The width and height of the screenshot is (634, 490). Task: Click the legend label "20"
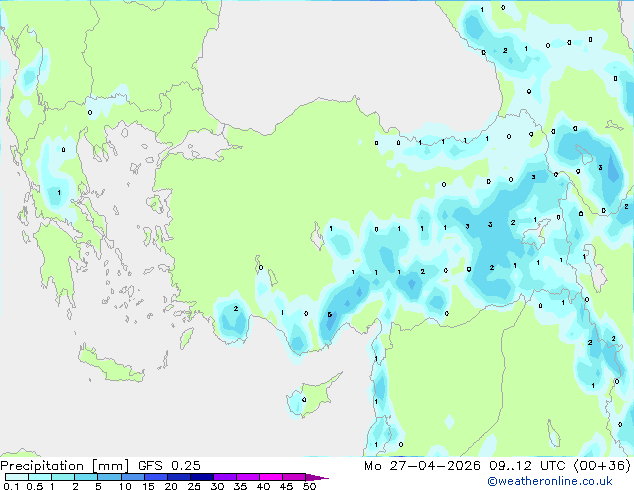[171, 486]
